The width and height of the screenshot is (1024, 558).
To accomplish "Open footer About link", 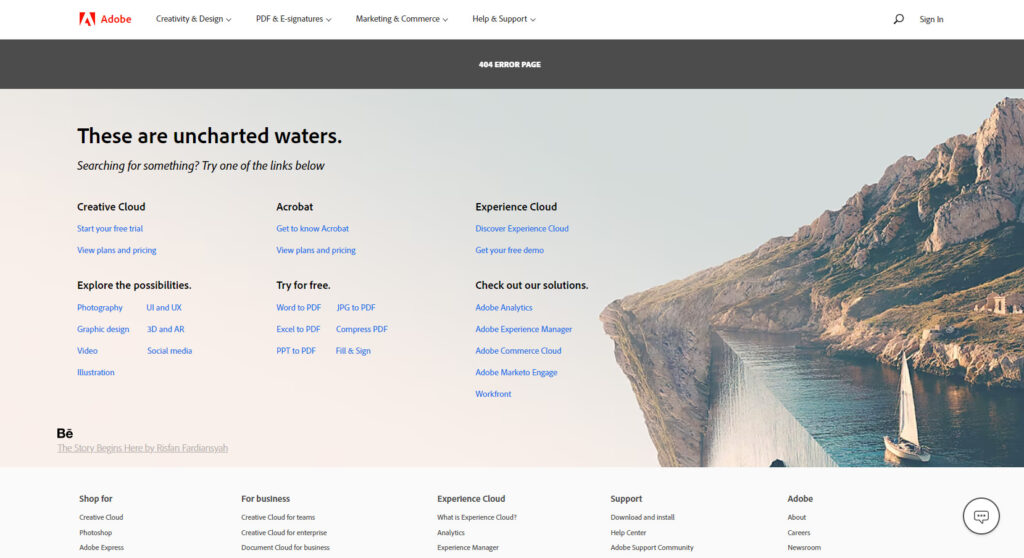I will 797,517.
